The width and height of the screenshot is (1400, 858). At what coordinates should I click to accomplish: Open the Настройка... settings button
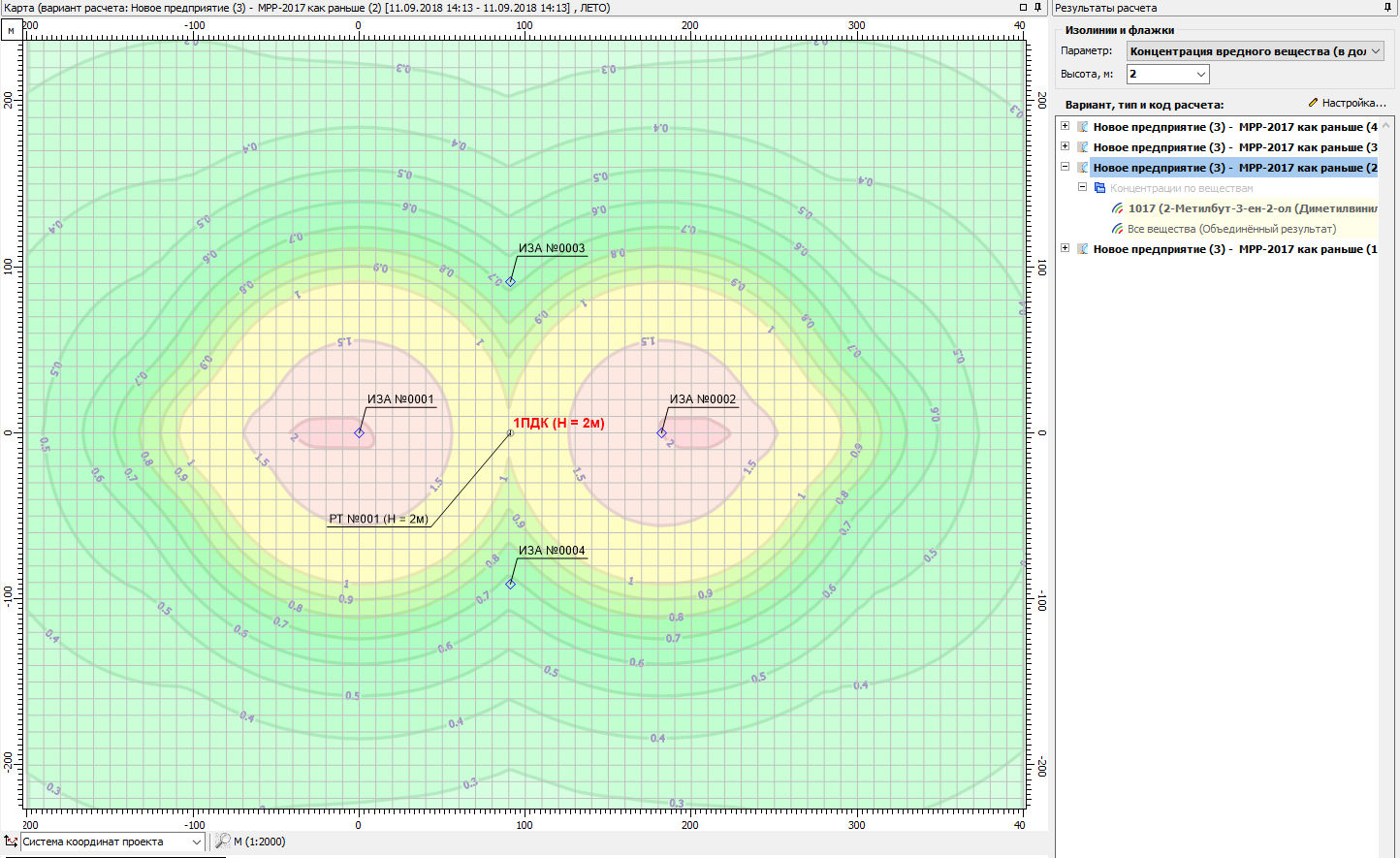[1348, 103]
